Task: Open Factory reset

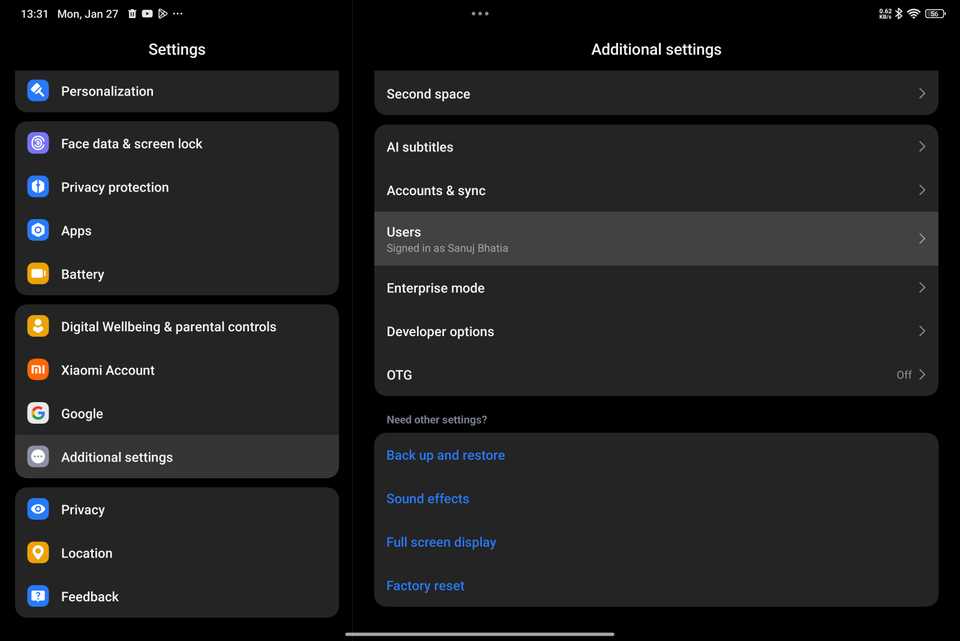Action: (x=425, y=585)
